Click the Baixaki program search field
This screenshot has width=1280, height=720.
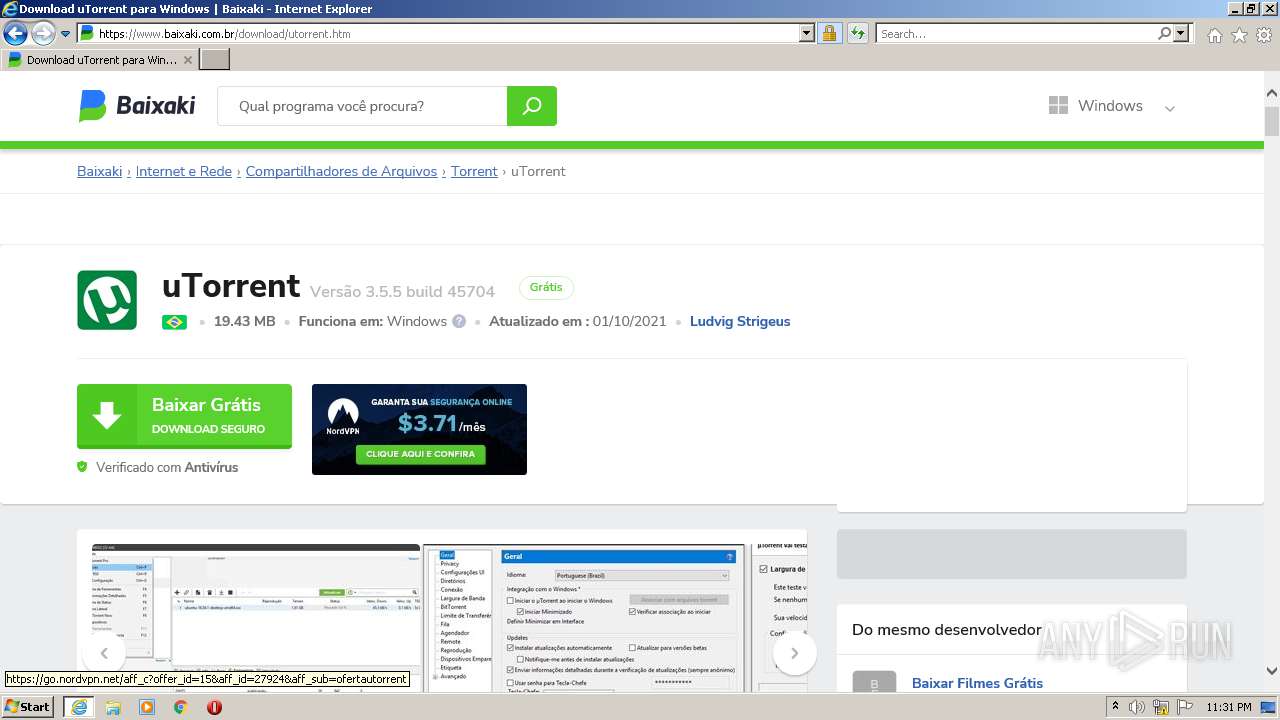point(362,106)
